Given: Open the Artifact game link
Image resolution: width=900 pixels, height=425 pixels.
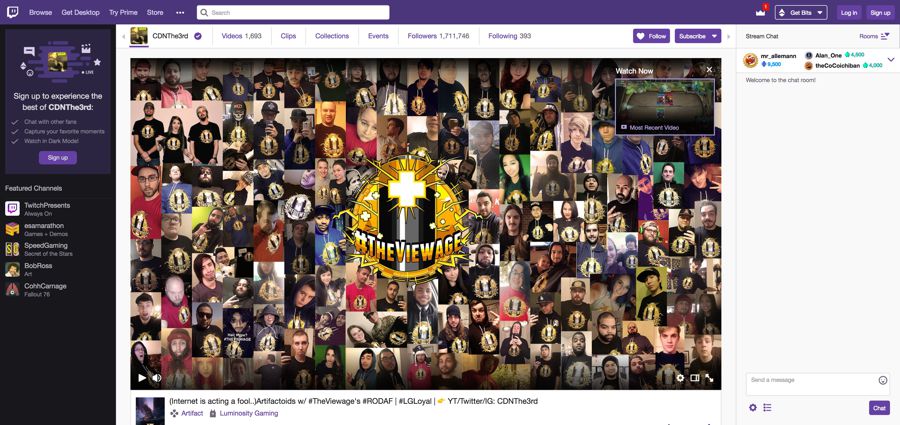Looking at the screenshot, I should 192,413.
